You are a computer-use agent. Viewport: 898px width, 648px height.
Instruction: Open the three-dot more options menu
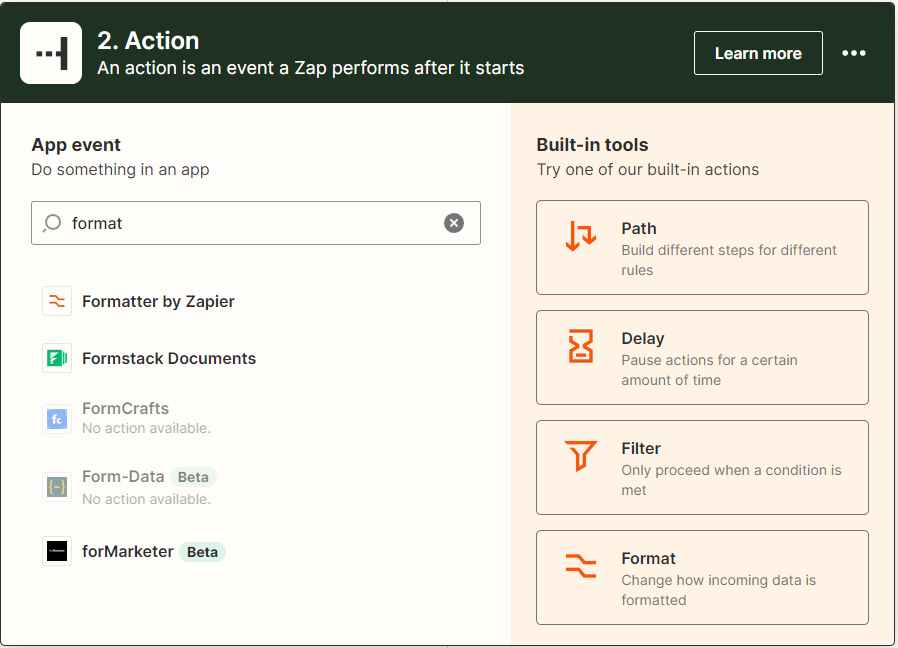(853, 53)
